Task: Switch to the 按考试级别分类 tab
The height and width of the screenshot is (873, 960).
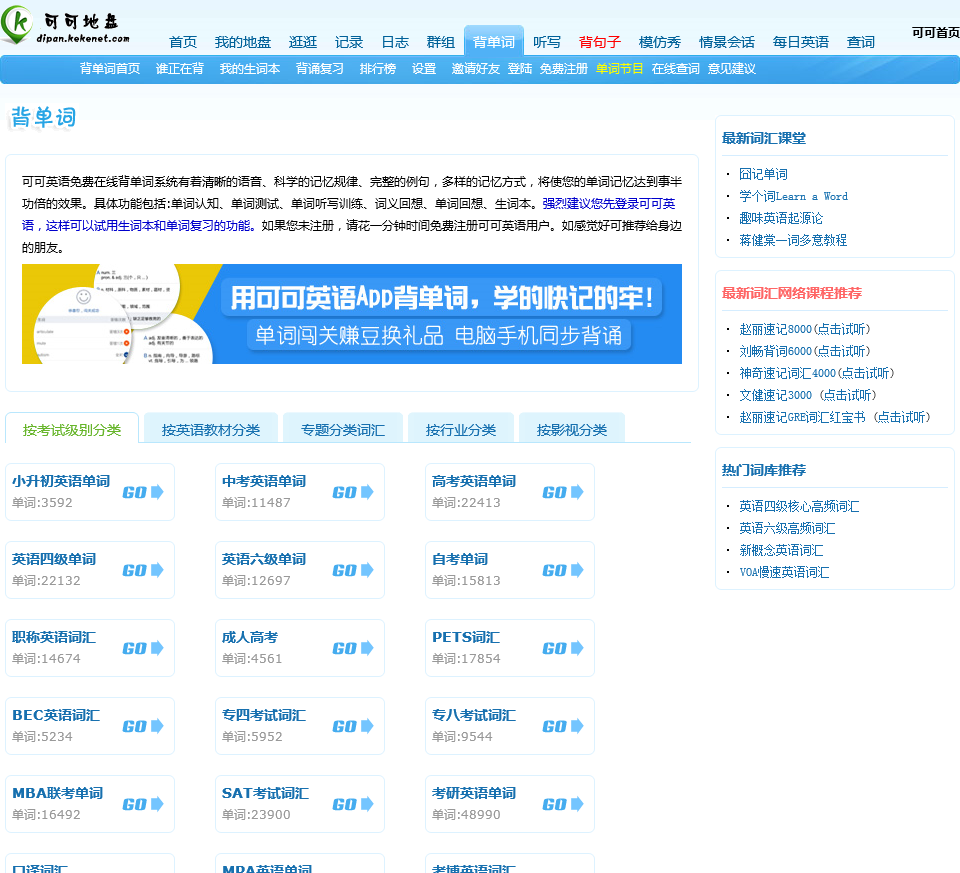Action: point(72,428)
